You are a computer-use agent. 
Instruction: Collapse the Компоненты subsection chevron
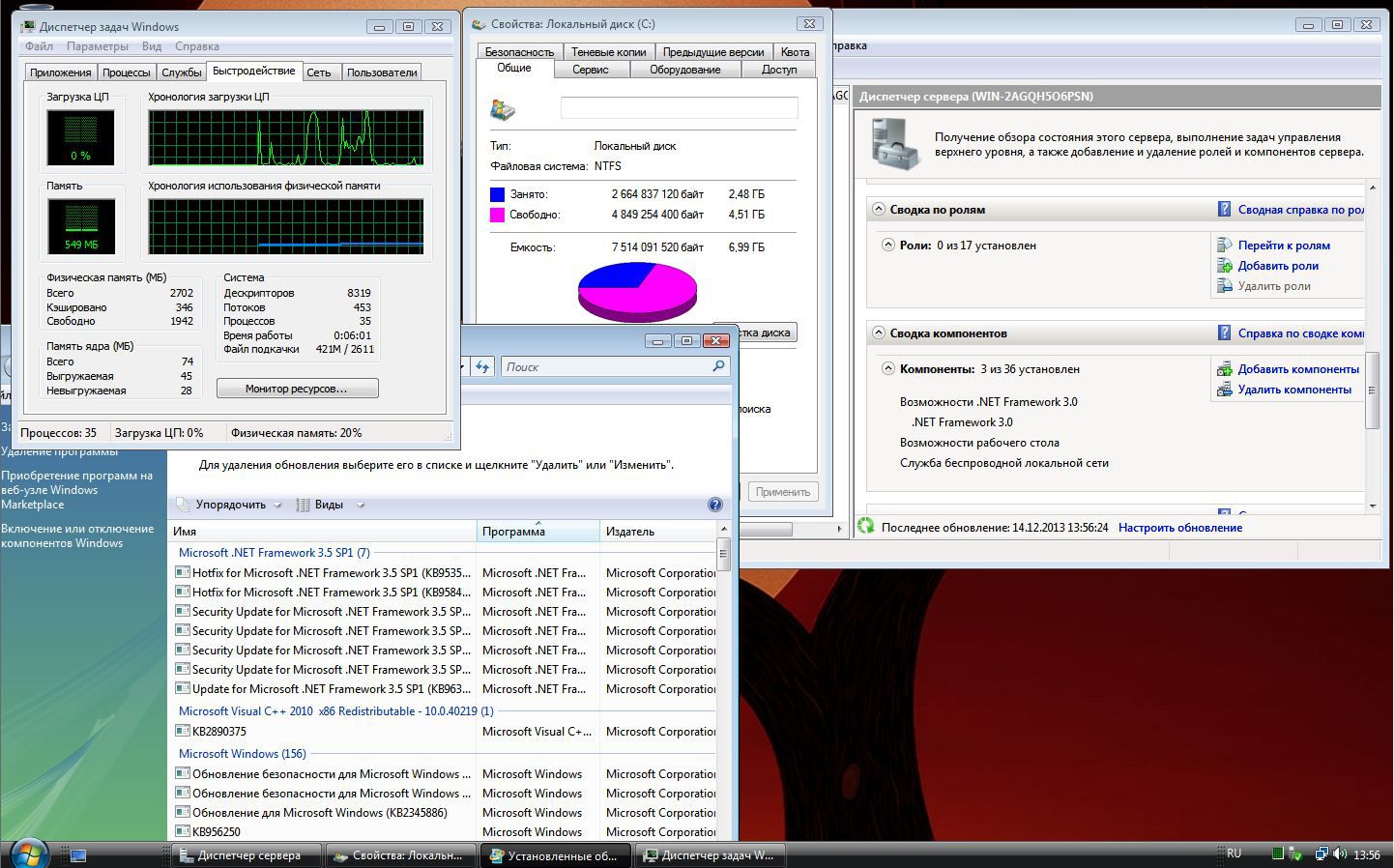(x=888, y=369)
